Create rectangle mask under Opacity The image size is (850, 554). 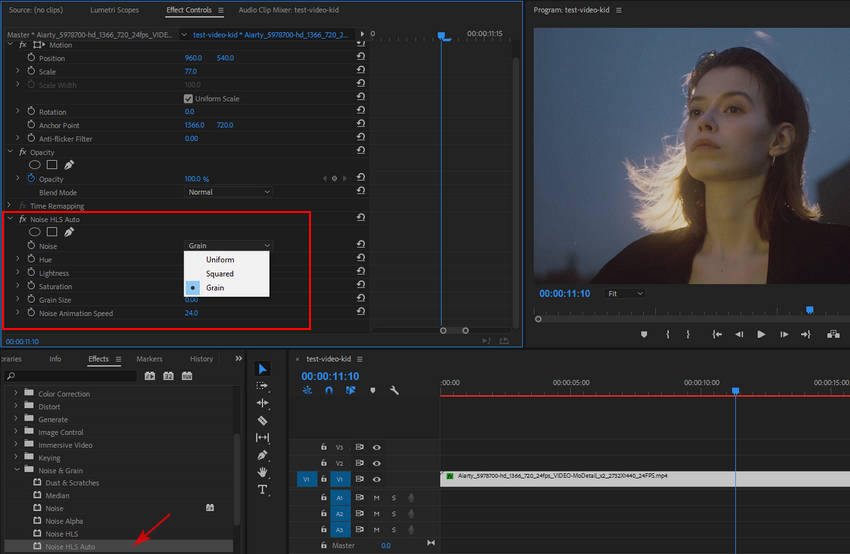click(52, 165)
